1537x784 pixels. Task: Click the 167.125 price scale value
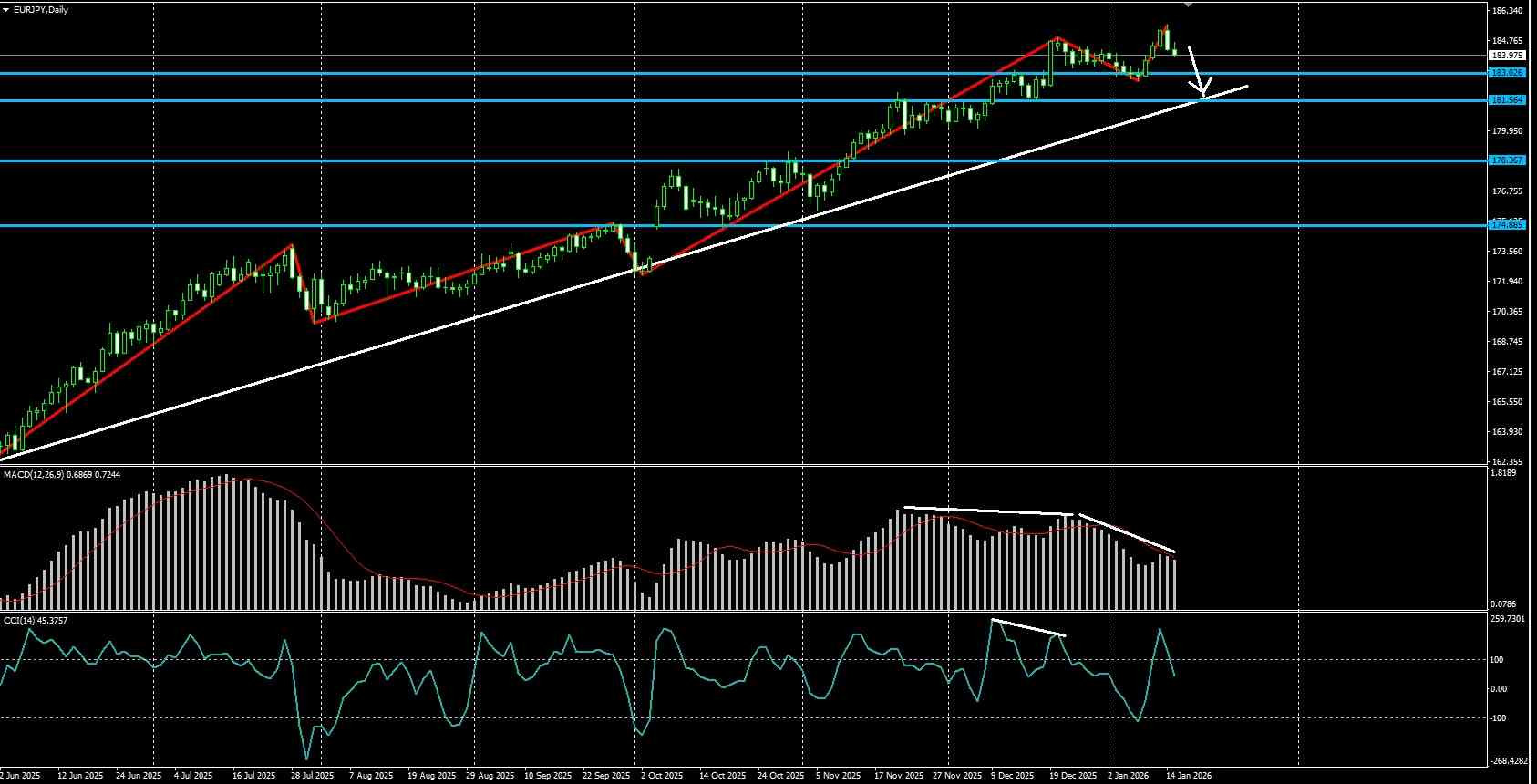point(1508,372)
